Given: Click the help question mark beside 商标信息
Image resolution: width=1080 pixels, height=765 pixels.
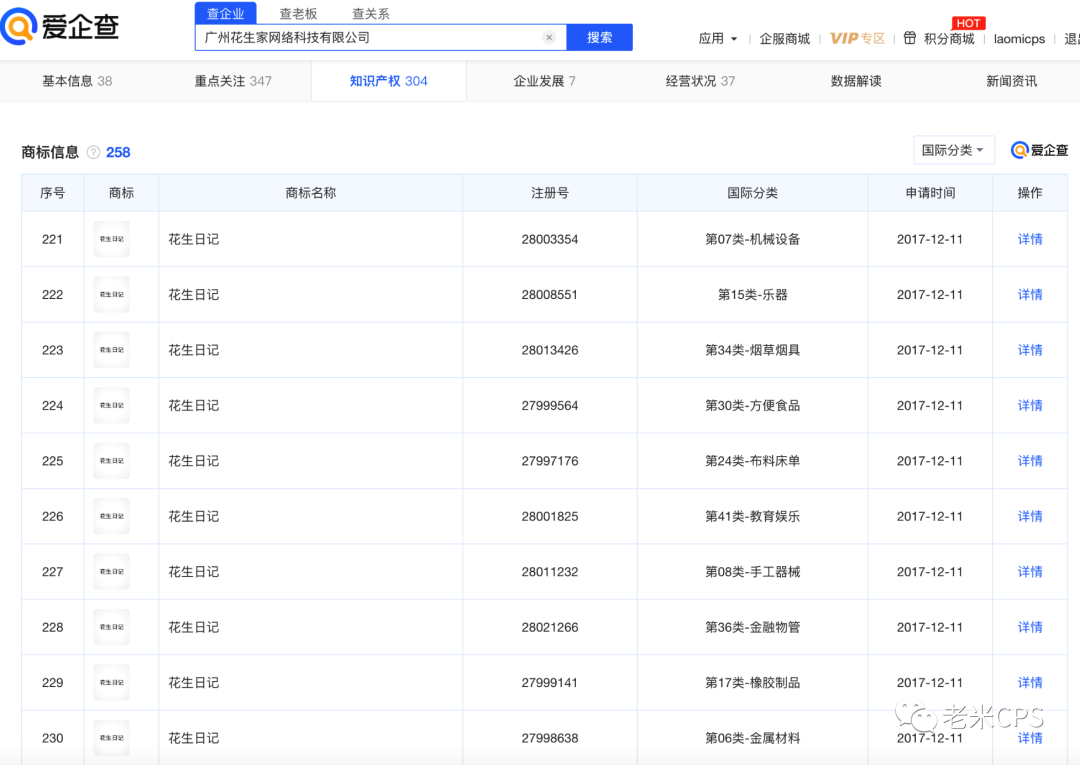Looking at the screenshot, I should tap(94, 152).
